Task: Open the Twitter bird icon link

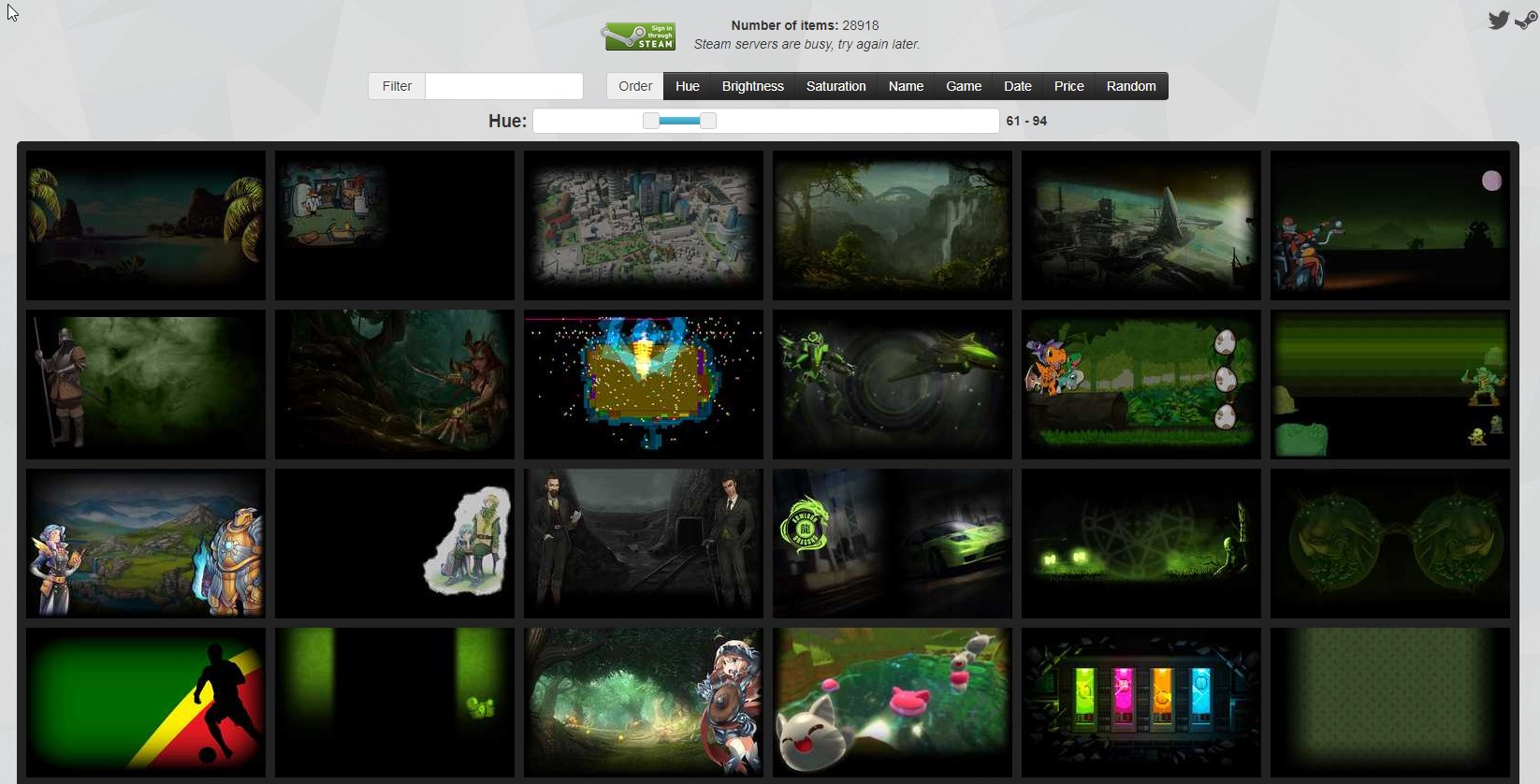Action: (1499, 20)
